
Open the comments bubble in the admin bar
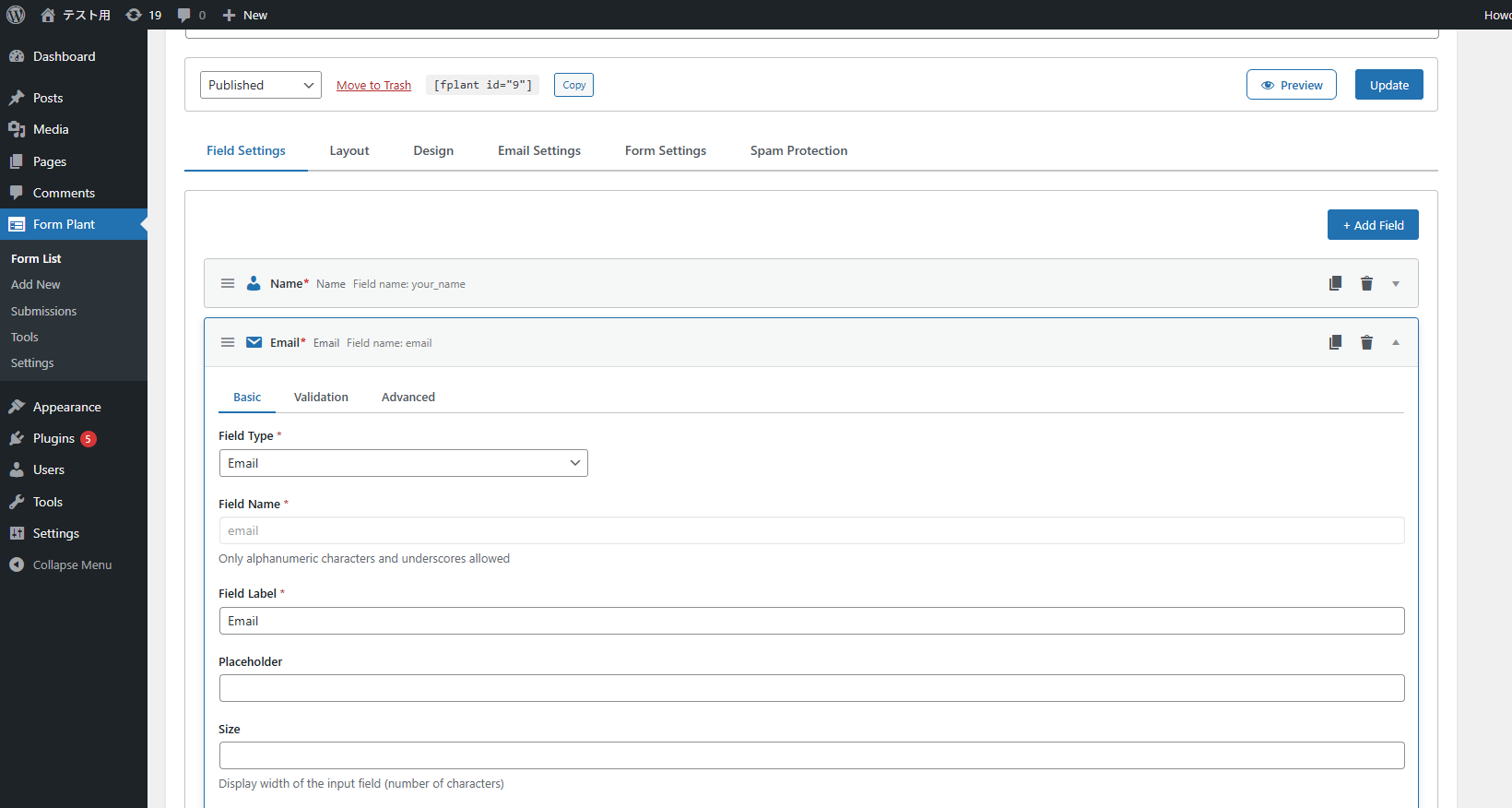point(191,15)
